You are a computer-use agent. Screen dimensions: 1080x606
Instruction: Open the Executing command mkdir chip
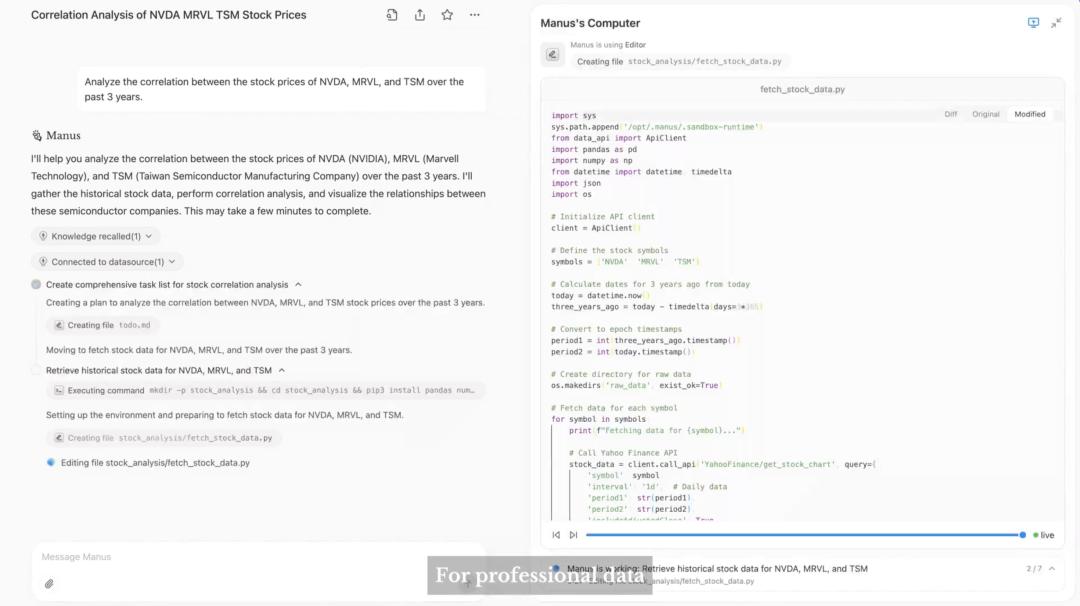point(266,390)
